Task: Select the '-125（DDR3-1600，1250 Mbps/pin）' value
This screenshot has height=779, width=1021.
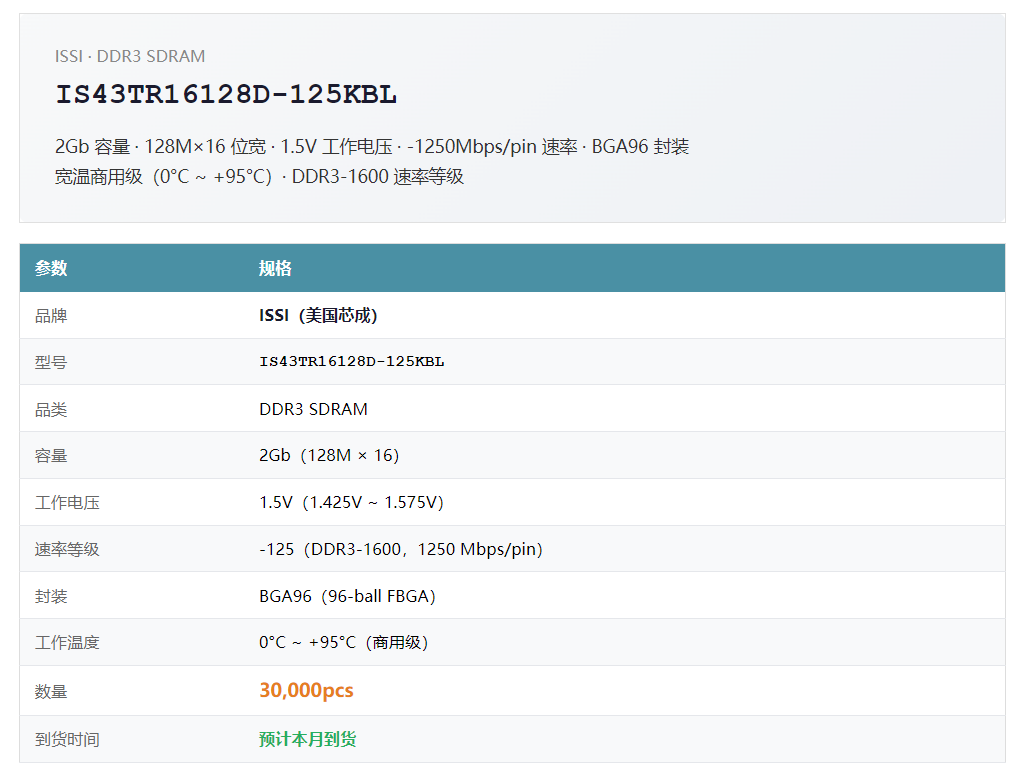Action: (x=401, y=549)
